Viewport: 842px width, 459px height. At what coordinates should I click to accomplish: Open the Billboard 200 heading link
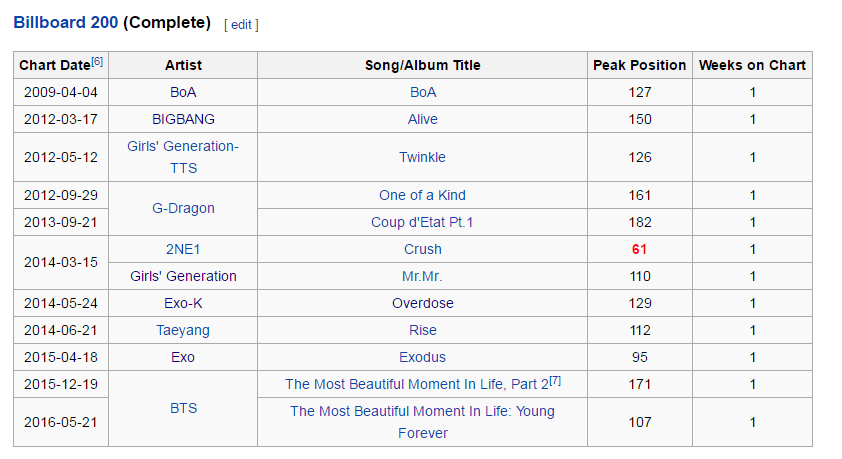pyautogui.click(x=66, y=23)
